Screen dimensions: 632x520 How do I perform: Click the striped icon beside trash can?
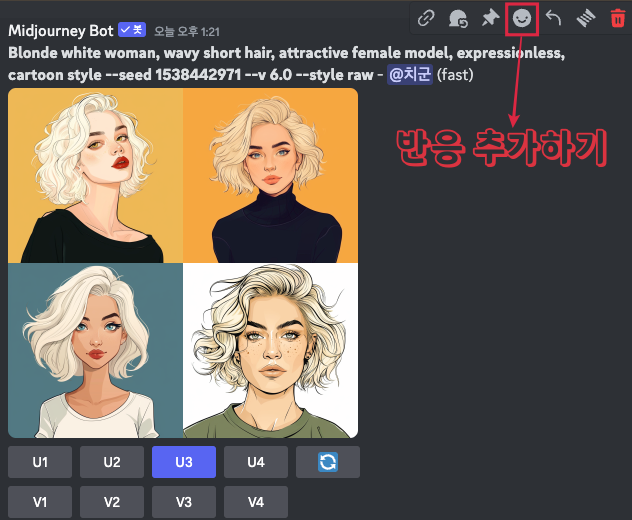click(x=586, y=18)
